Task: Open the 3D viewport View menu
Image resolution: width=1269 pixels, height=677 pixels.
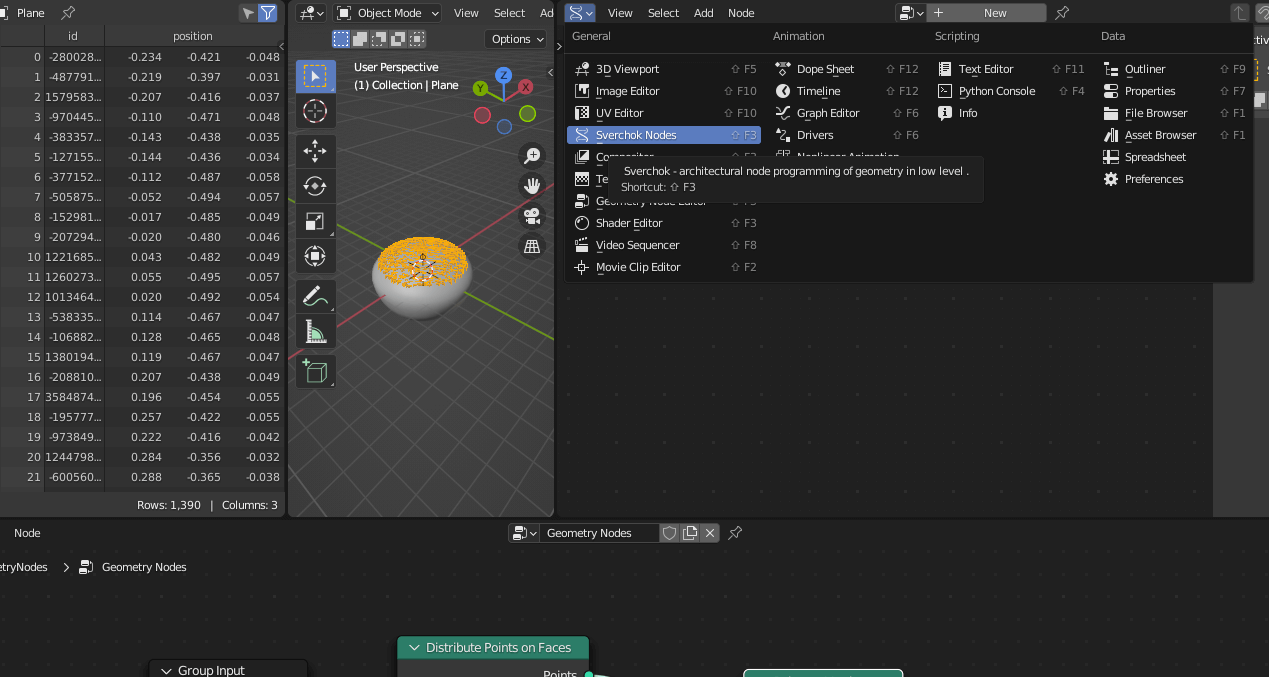Action: coord(466,13)
